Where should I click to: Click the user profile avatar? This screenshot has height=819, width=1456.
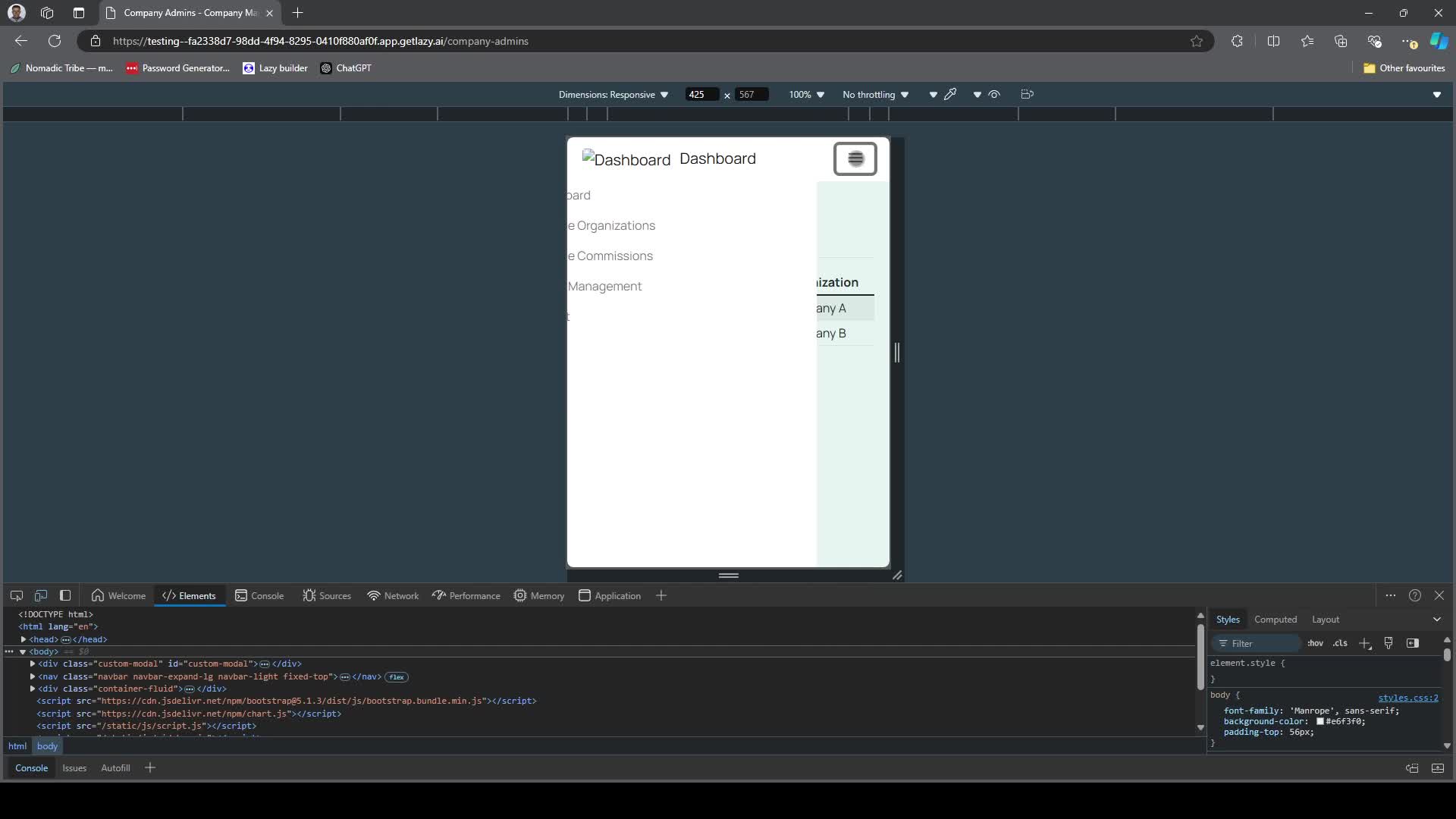tap(16, 13)
